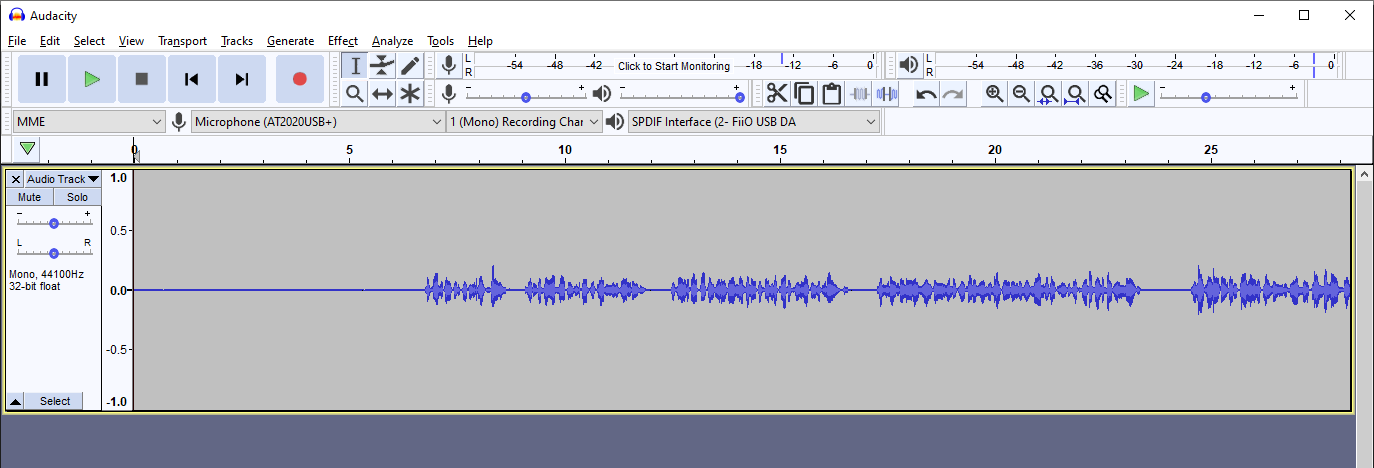Open the Tools menu
The width and height of the screenshot is (1374, 468).
(441, 41)
